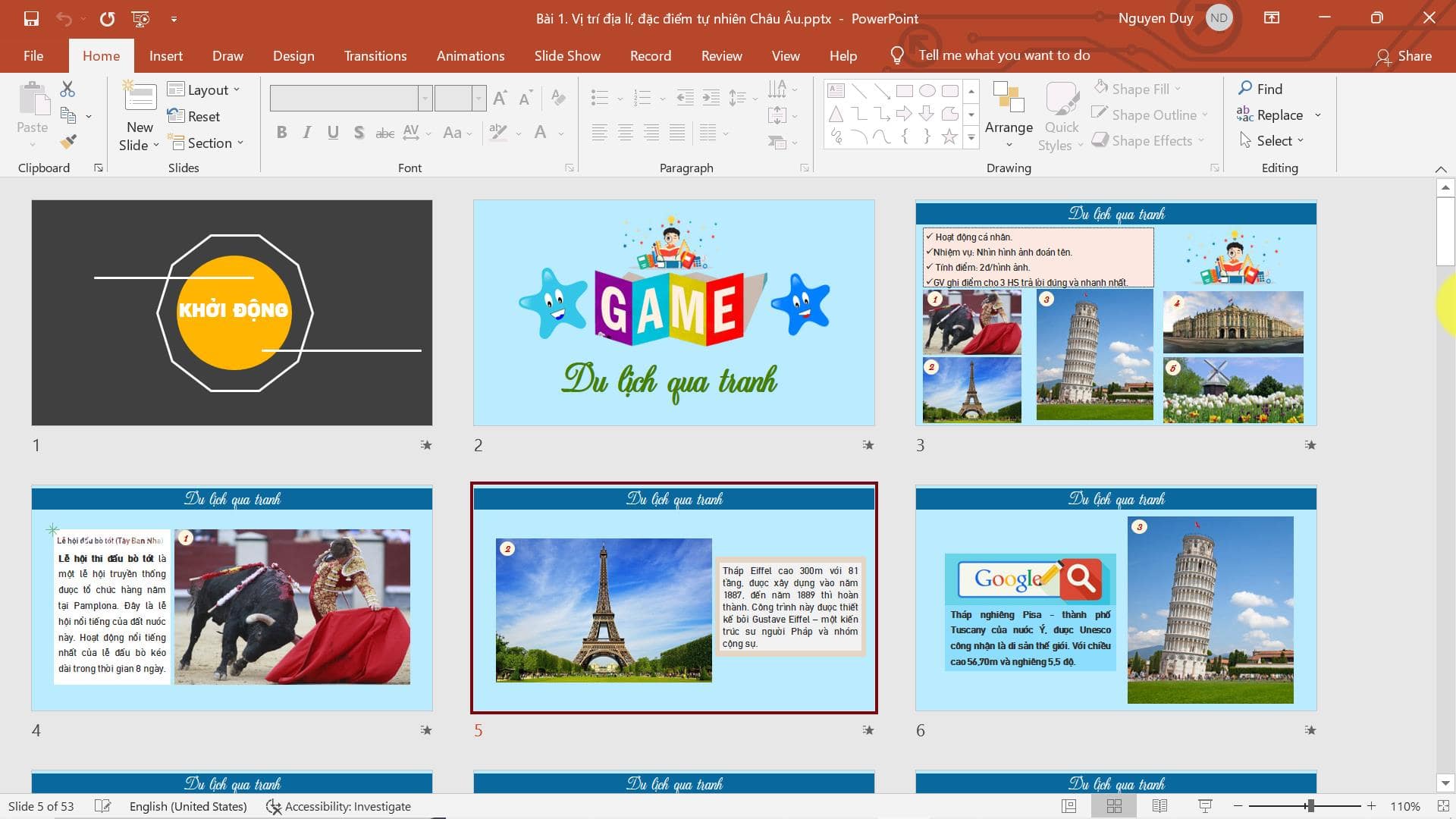Switch to the Animations tab
The image size is (1456, 819).
470,55
